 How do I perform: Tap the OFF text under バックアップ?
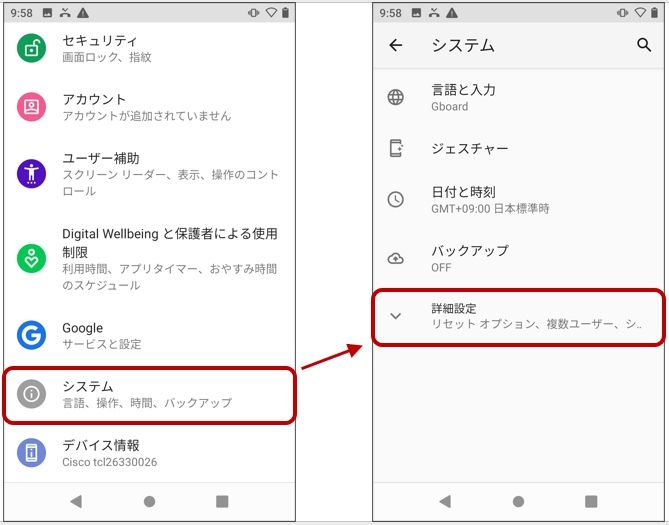(441, 268)
